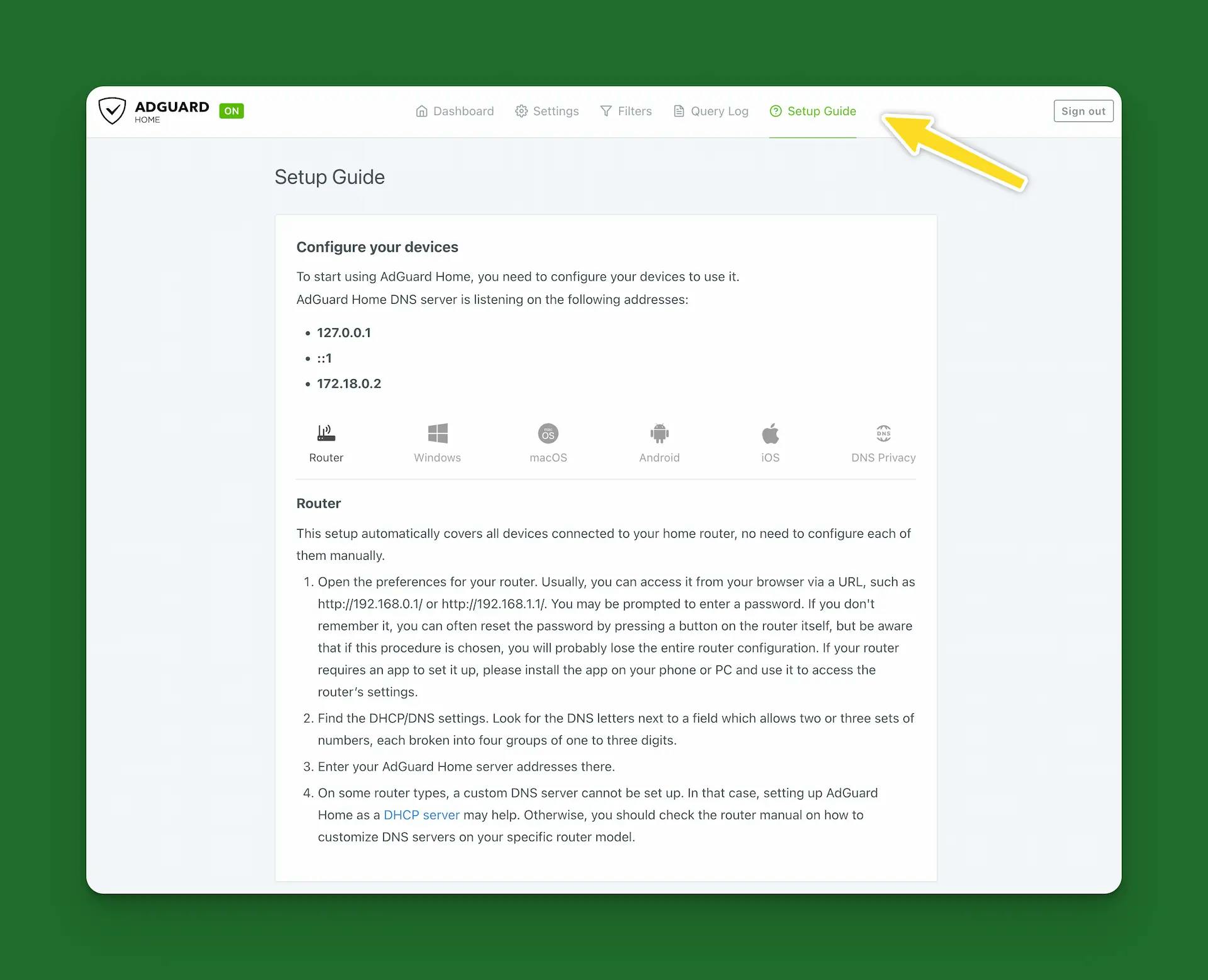The width and height of the screenshot is (1208, 980).
Task: Click the green ON status badge
Action: coord(232,111)
